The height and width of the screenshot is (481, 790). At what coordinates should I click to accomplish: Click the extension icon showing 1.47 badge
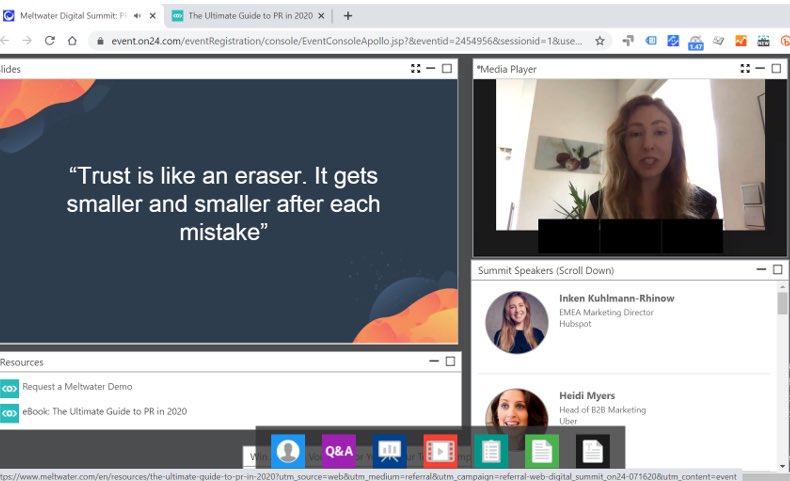696,42
